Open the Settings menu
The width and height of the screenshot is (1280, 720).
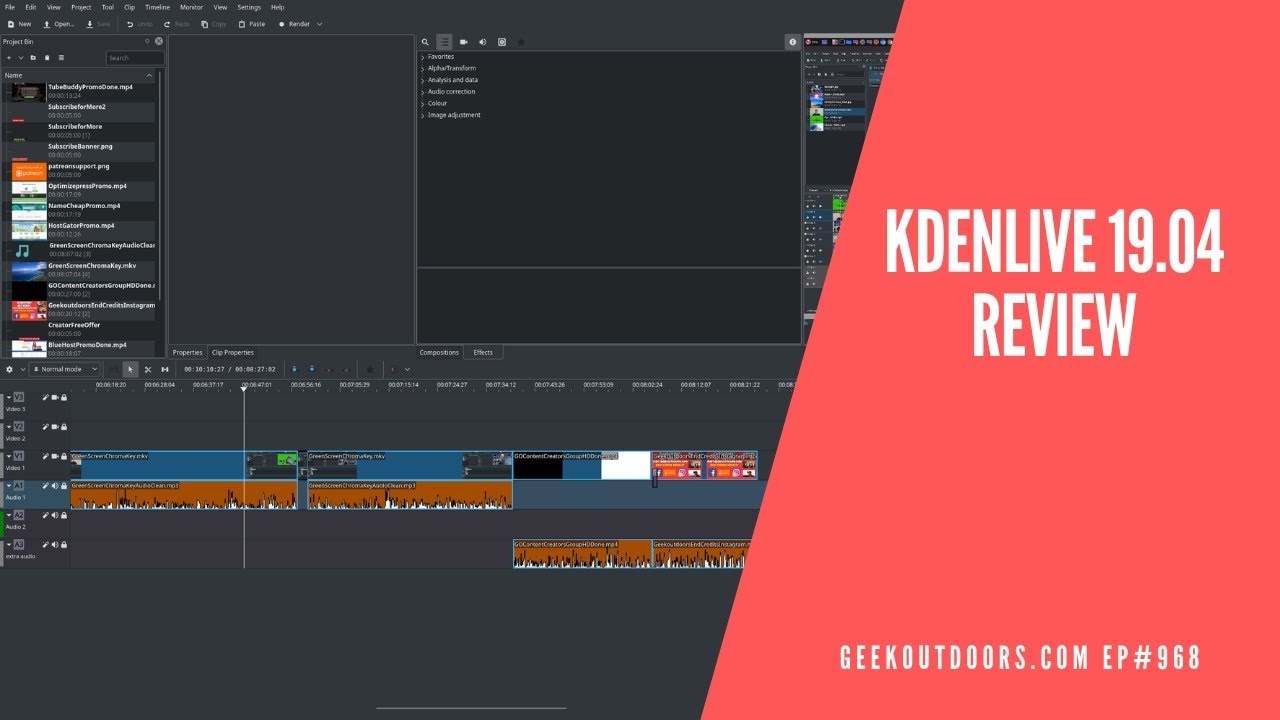pos(249,7)
